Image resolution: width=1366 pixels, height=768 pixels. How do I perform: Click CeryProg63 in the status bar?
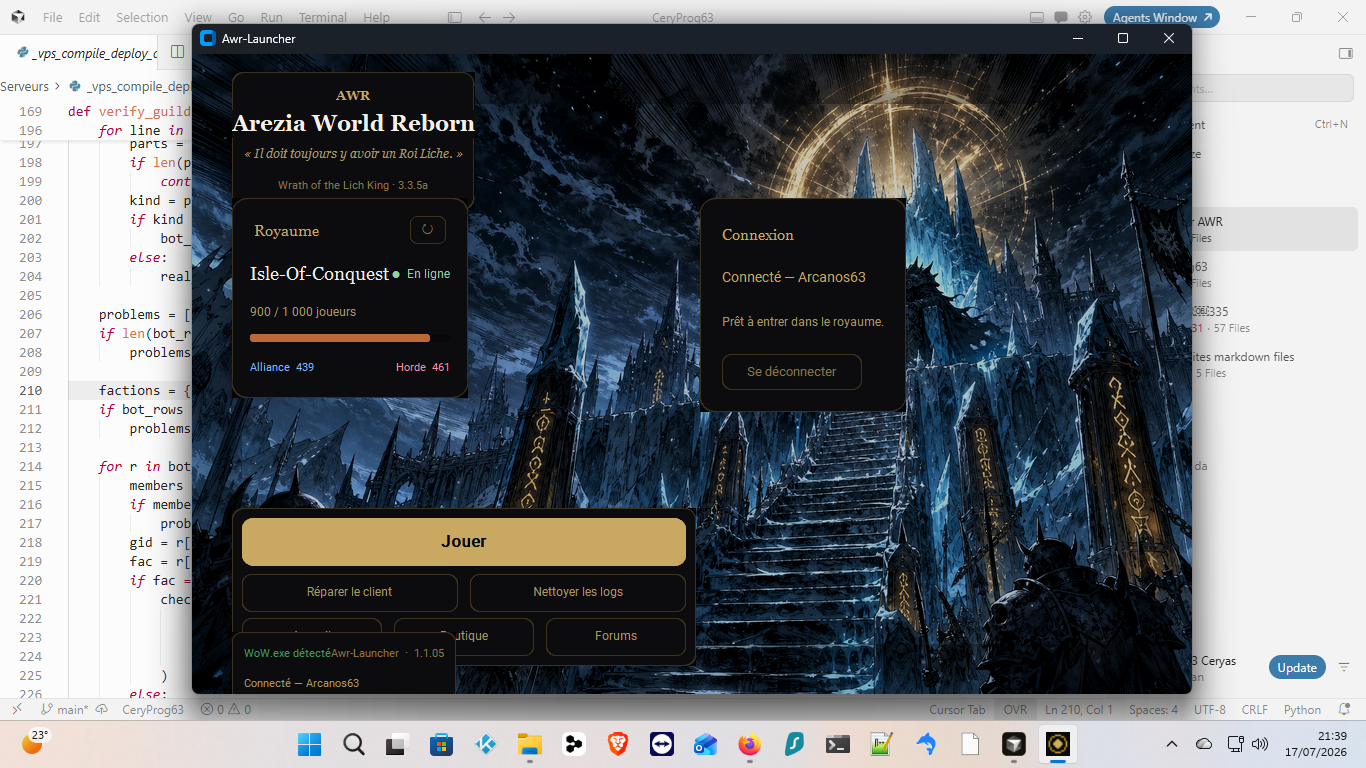(x=153, y=710)
